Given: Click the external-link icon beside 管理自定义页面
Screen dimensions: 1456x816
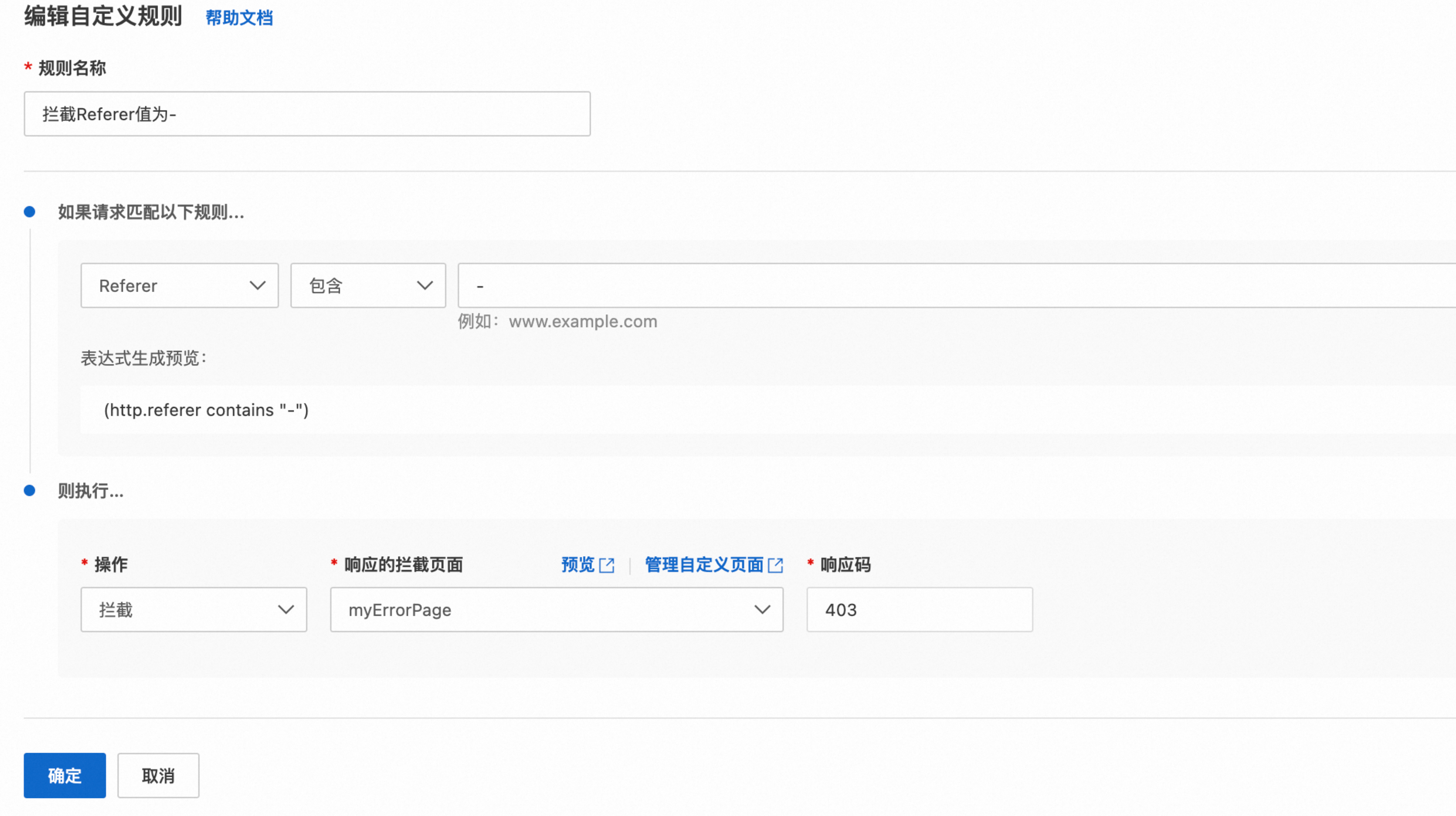Looking at the screenshot, I should click(x=776, y=565).
